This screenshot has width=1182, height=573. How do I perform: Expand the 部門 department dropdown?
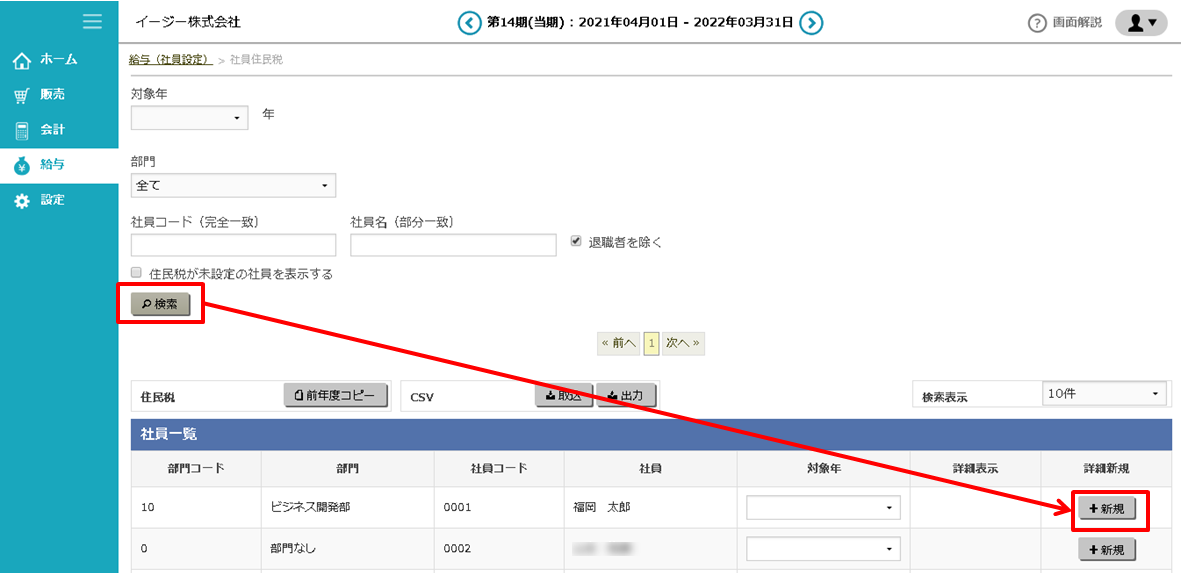pyautogui.click(x=233, y=185)
